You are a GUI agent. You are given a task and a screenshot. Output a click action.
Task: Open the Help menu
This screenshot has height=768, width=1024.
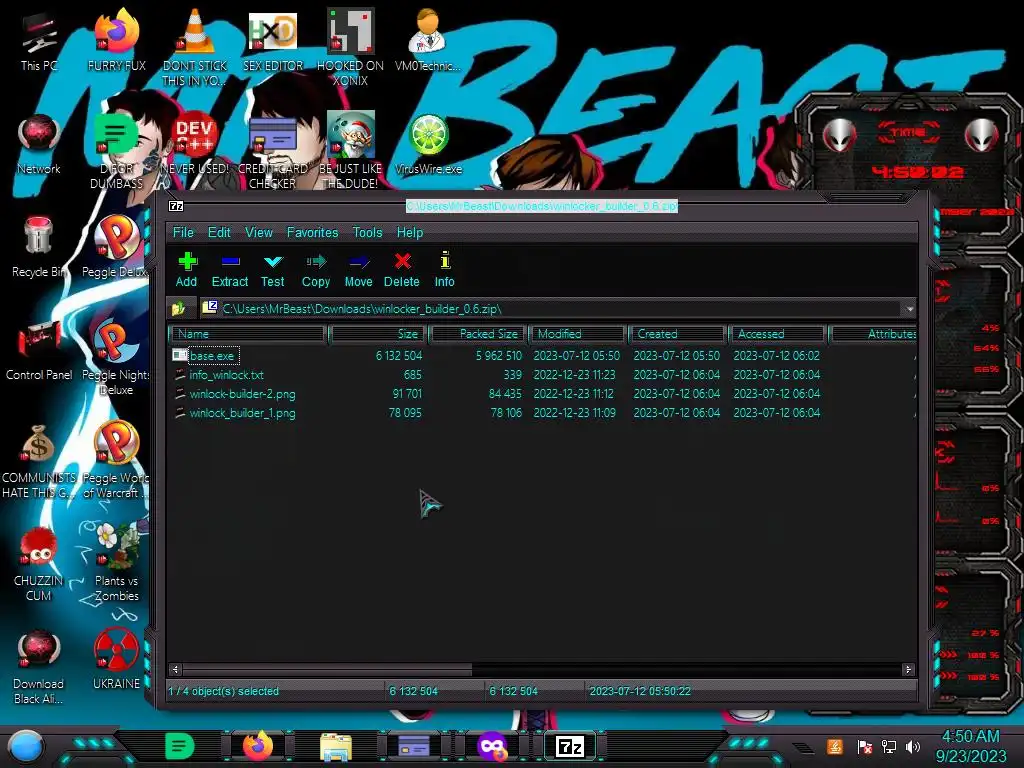pos(409,232)
